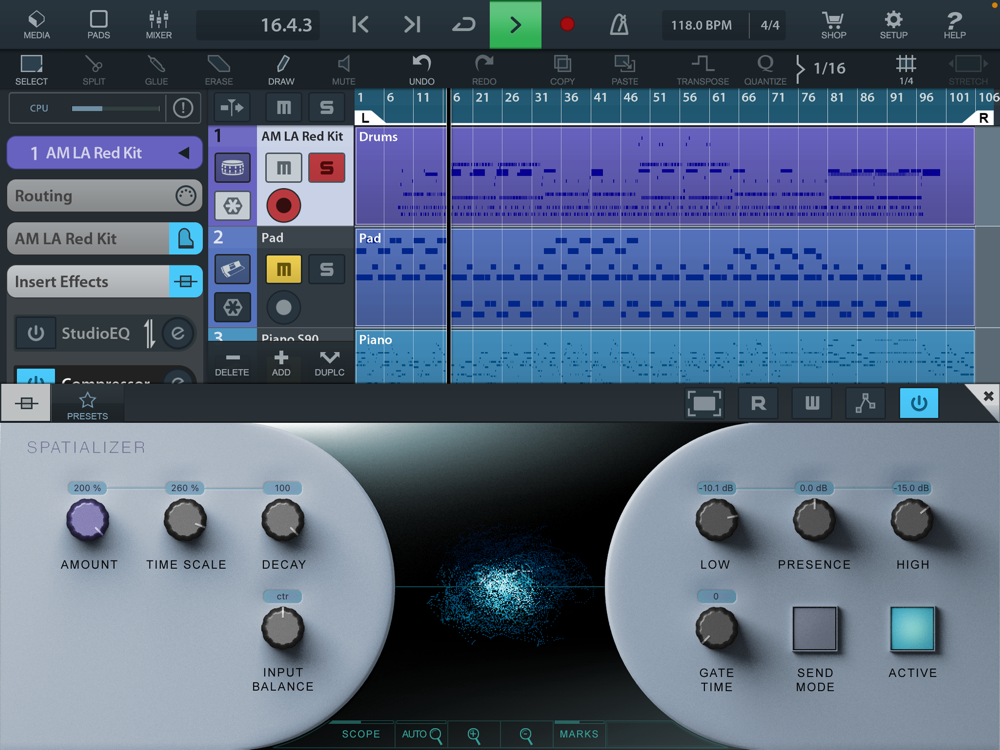Open the Shop cart icon
This screenshot has height=750, width=1000.
833,24
